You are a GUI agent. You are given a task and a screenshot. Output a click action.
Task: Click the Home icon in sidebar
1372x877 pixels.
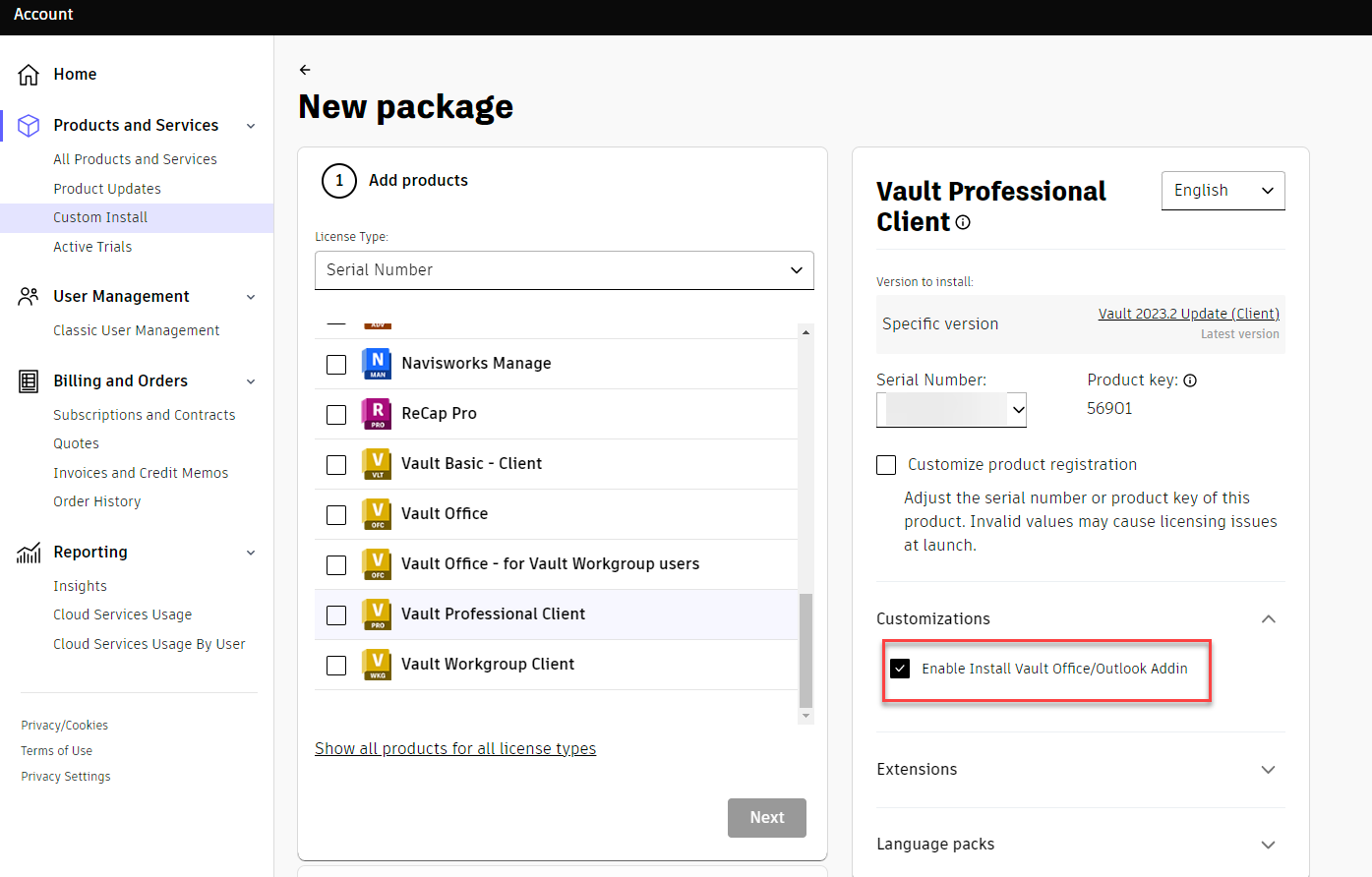(x=30, y=74)
